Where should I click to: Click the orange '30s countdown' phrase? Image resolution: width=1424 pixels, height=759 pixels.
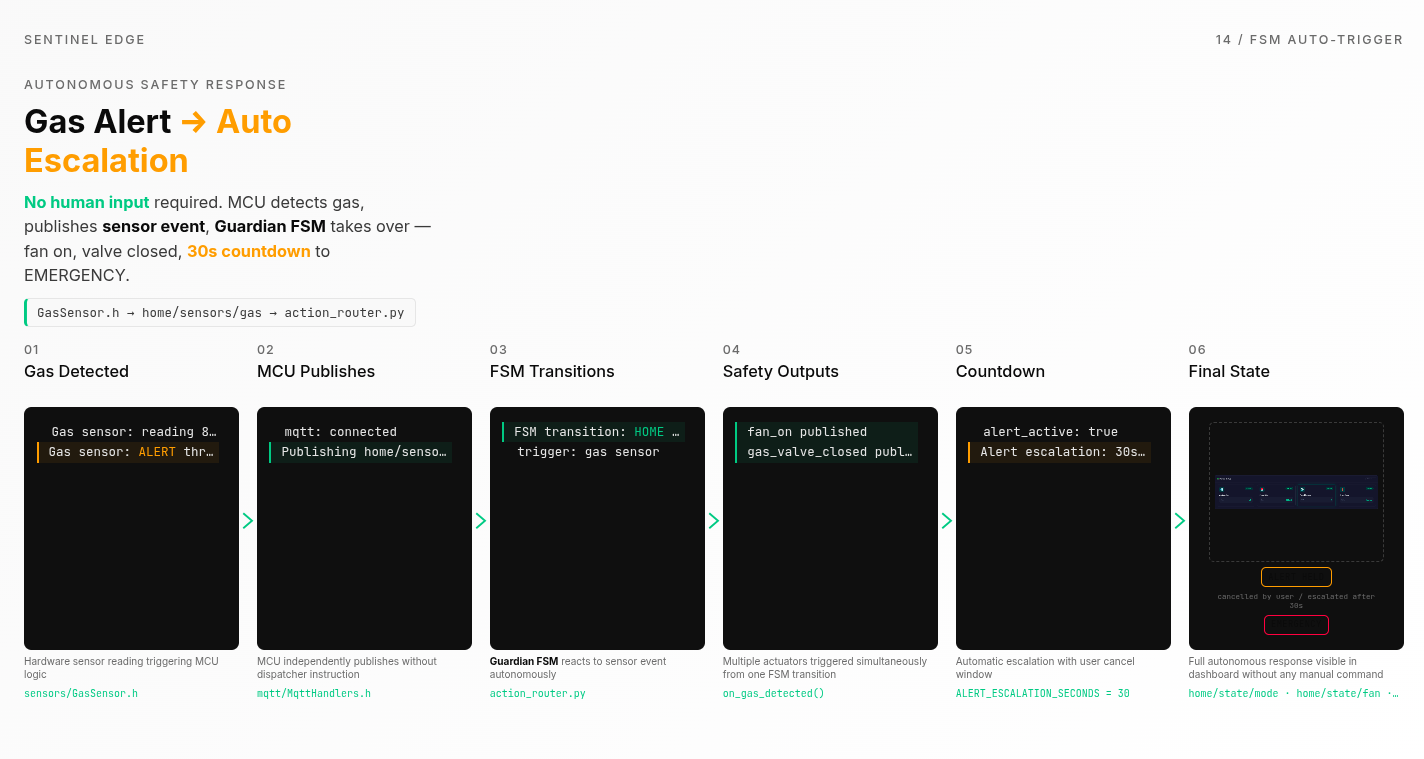click(249, 251)
